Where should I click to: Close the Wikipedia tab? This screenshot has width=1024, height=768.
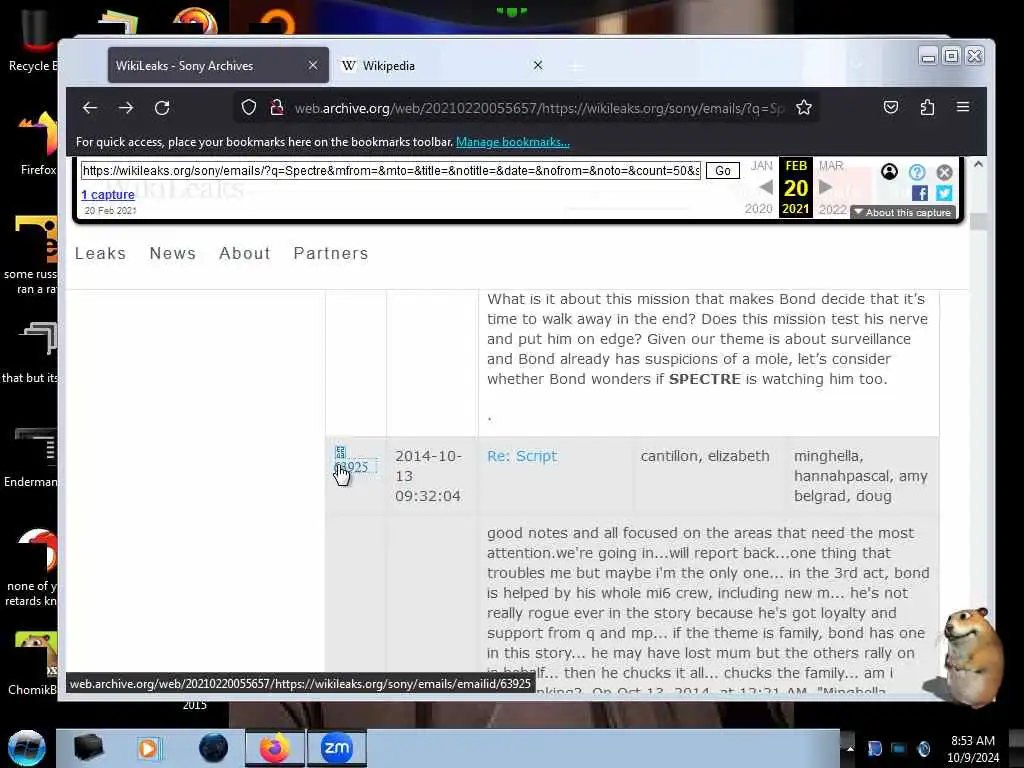click(x=537, y=65)
